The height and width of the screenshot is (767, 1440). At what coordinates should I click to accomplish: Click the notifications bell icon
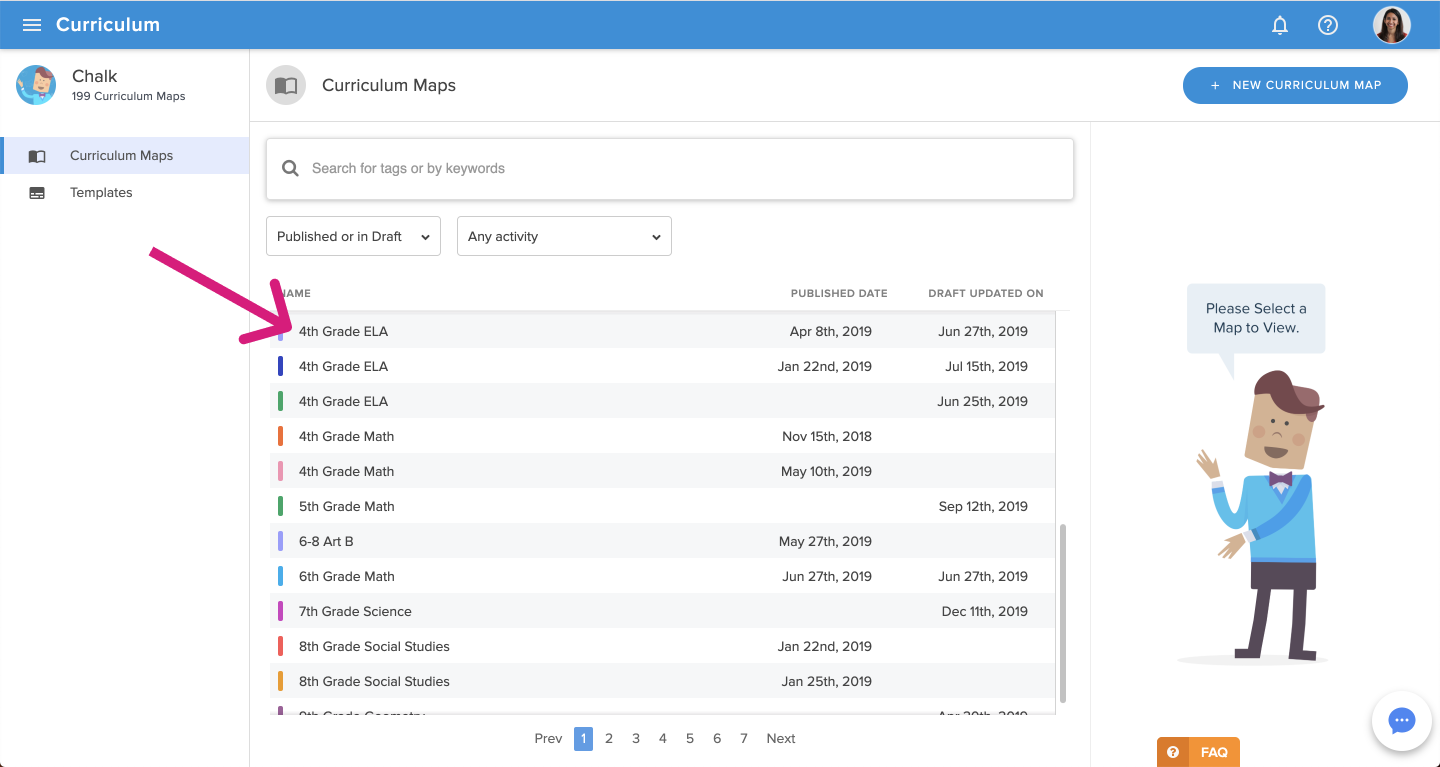1279,25
